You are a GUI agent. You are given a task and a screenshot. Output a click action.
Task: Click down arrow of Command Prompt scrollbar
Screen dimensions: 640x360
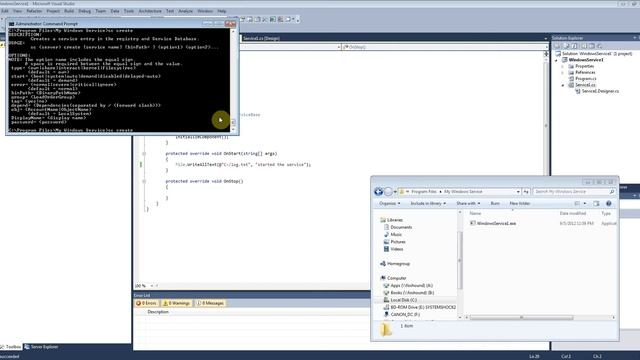(233, 129)
